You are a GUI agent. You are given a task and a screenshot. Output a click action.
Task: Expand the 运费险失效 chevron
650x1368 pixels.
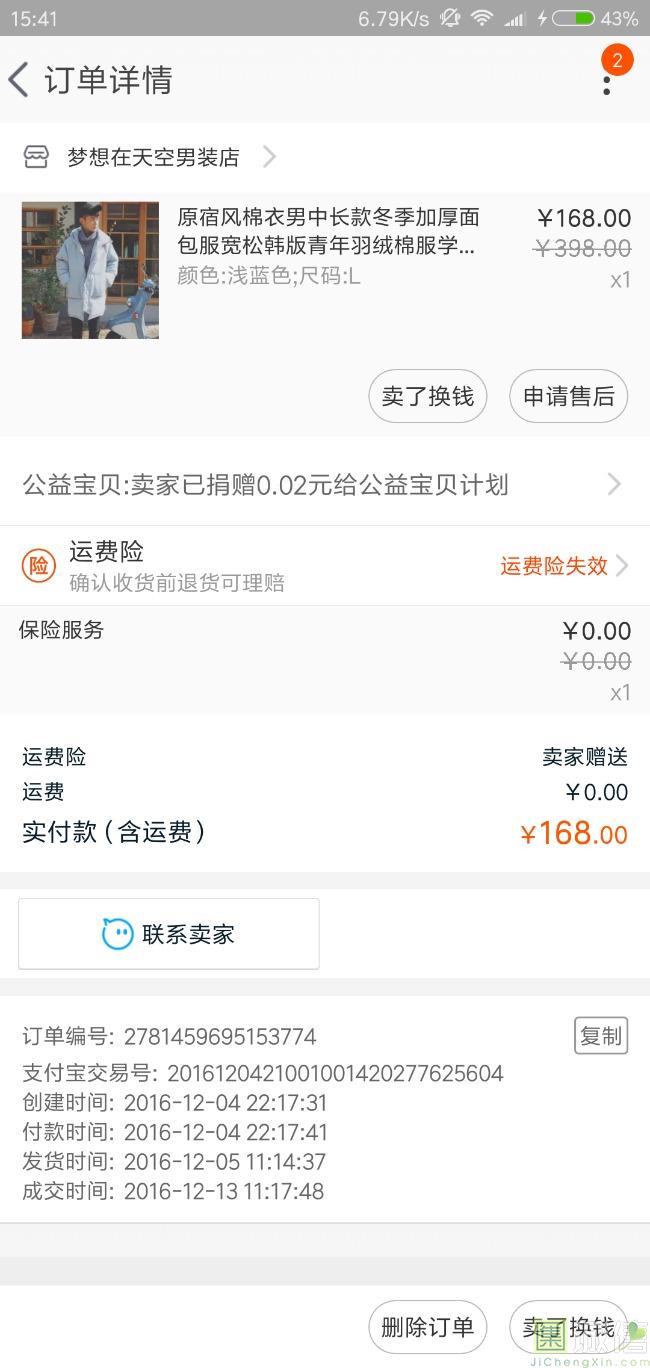pyautogui.click(x=622, y=566)
